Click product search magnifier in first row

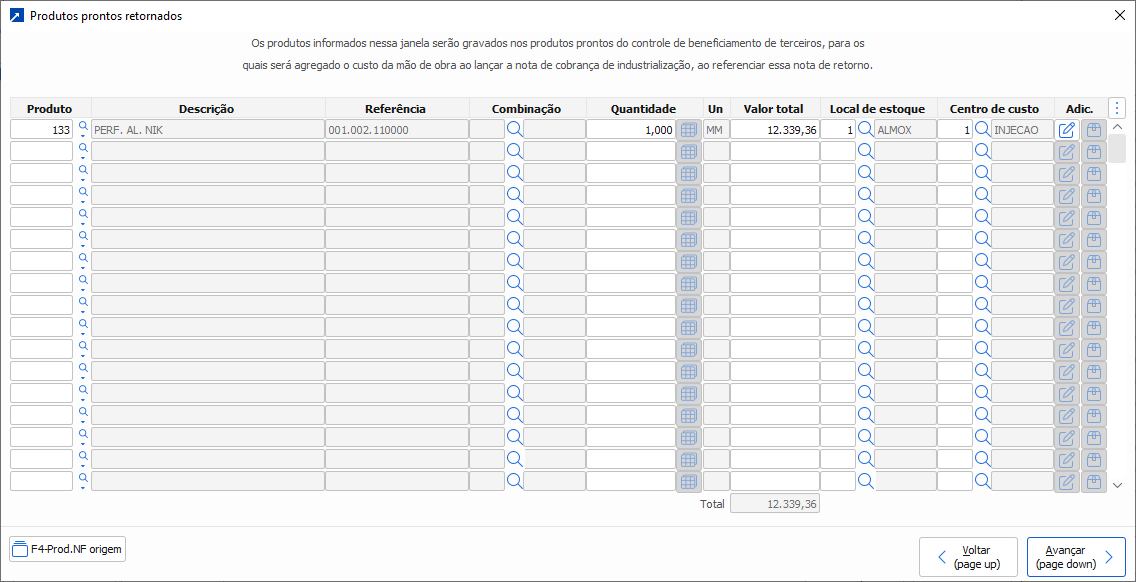pos(83,126)
